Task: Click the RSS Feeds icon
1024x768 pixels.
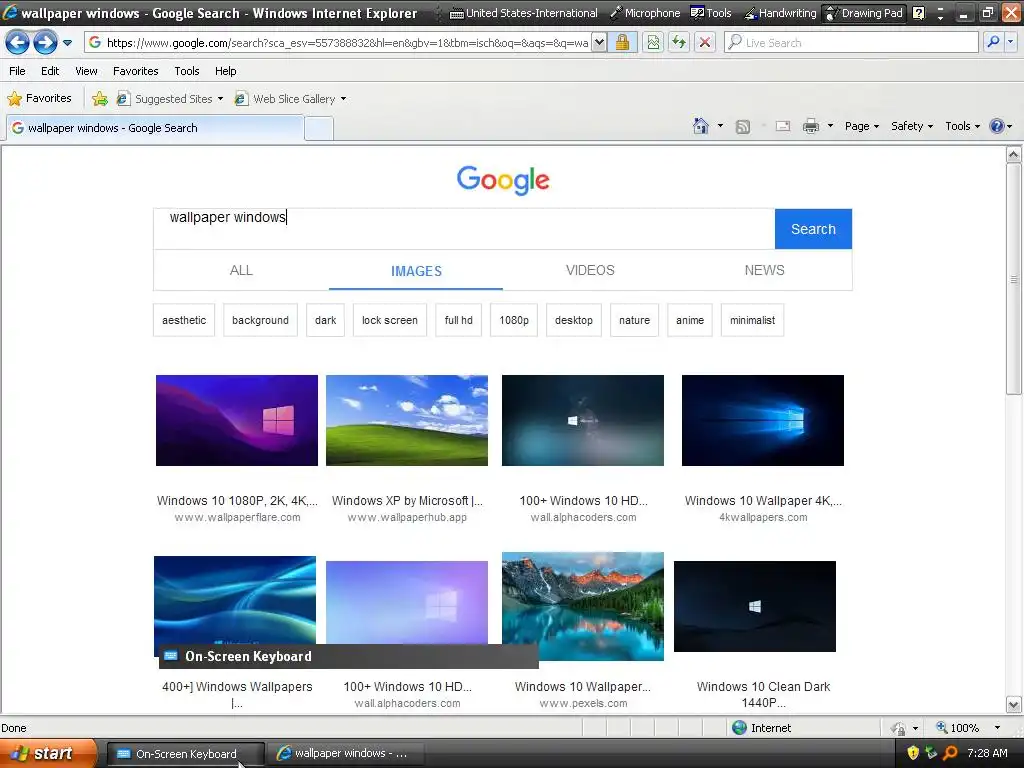Action: coord(743,127)
